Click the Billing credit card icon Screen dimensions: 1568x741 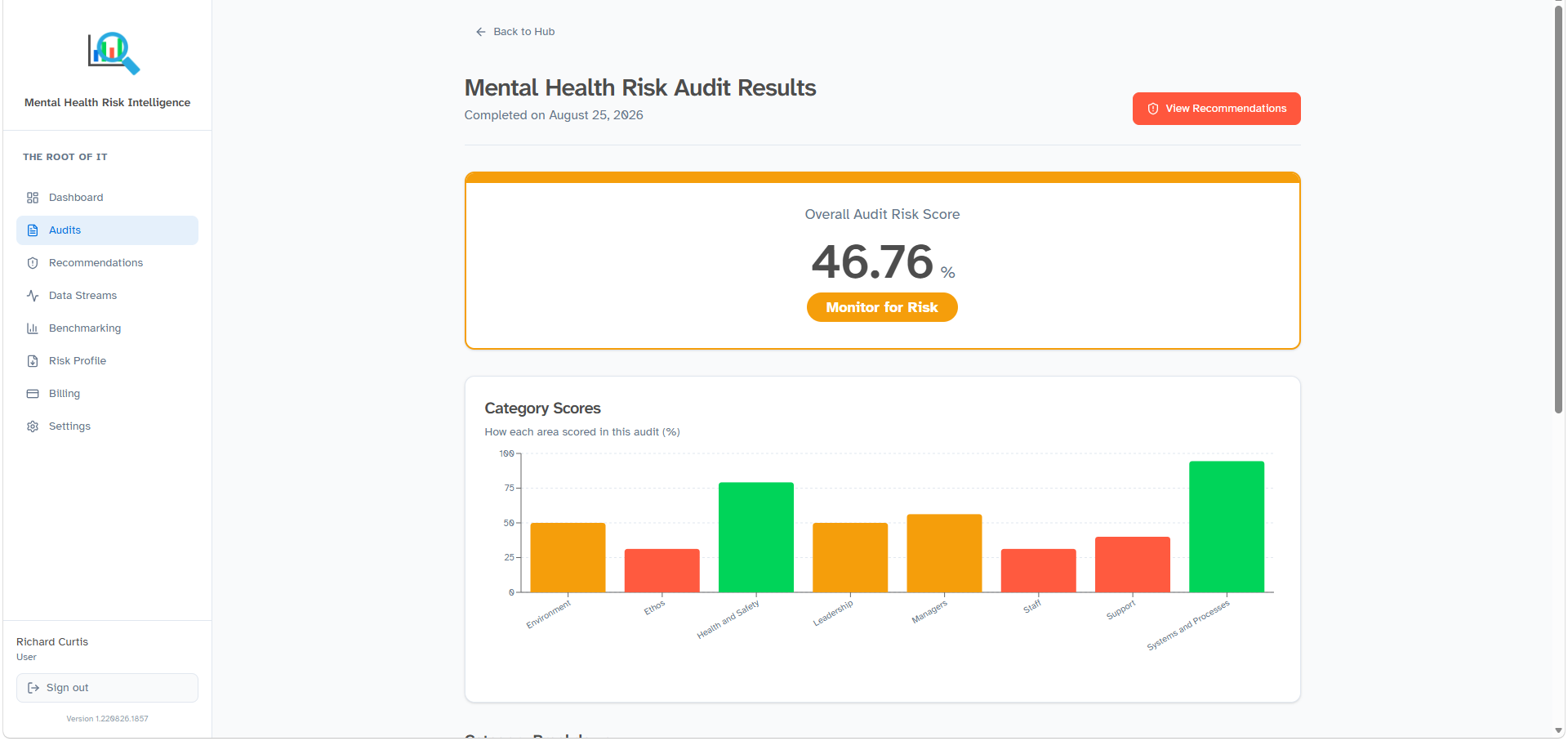33,394
